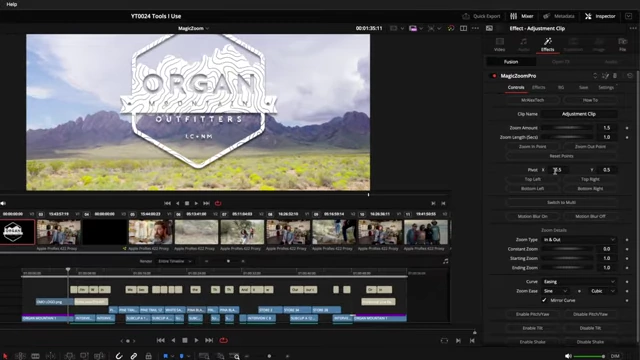This screenshot has width=640, height=360.
Task: Toggle MagicZoomPro effect enable red dot
Action: [x=494, y=76]
